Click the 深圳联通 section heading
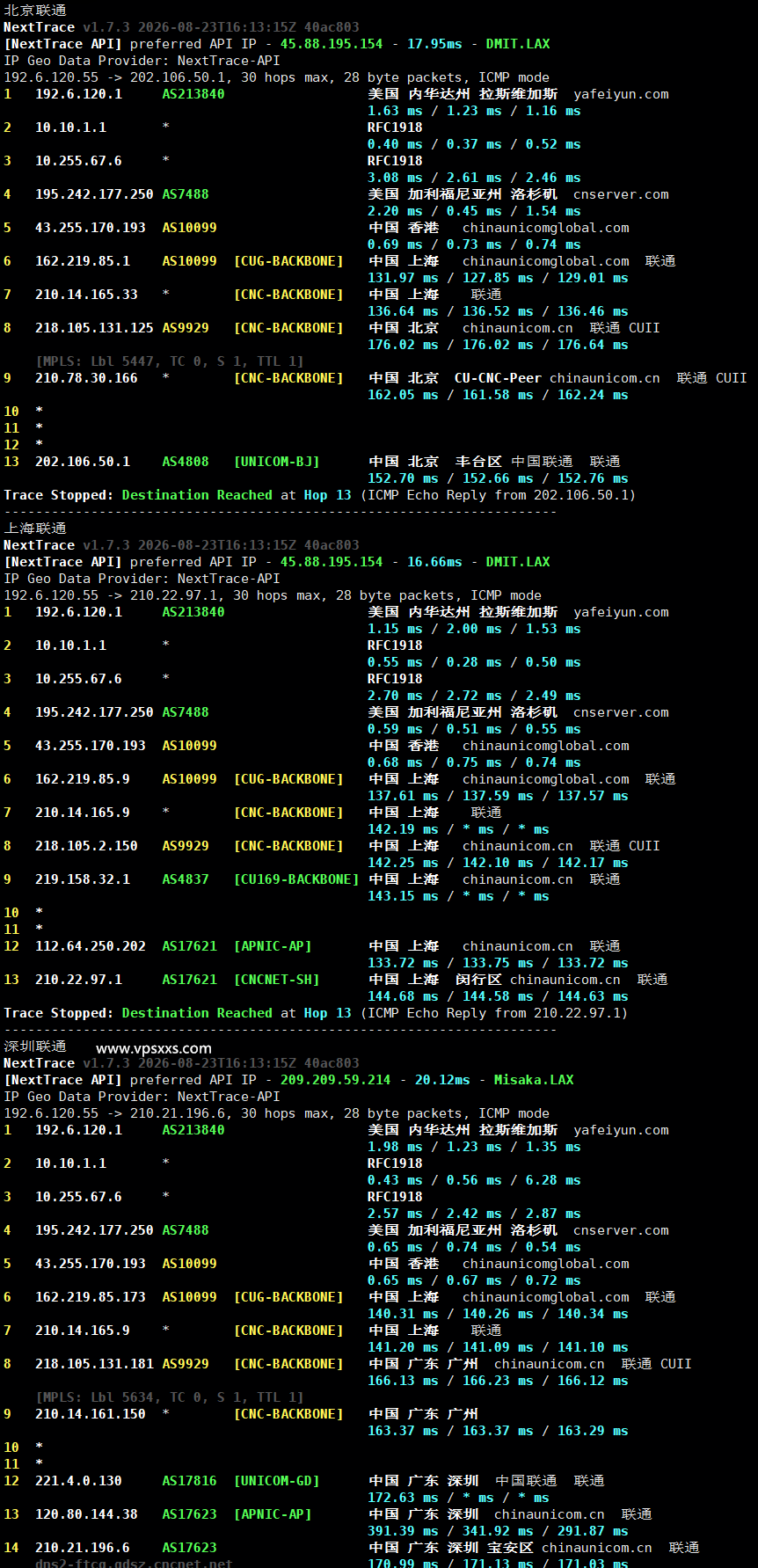 click(35, 1047)
